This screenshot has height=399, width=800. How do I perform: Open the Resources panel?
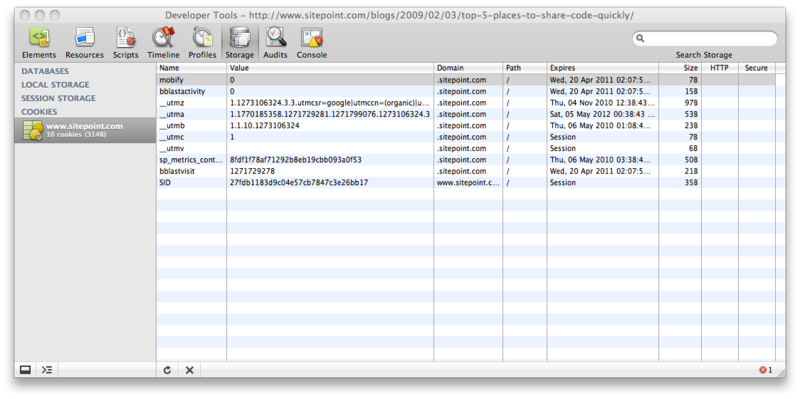[84, 43]
